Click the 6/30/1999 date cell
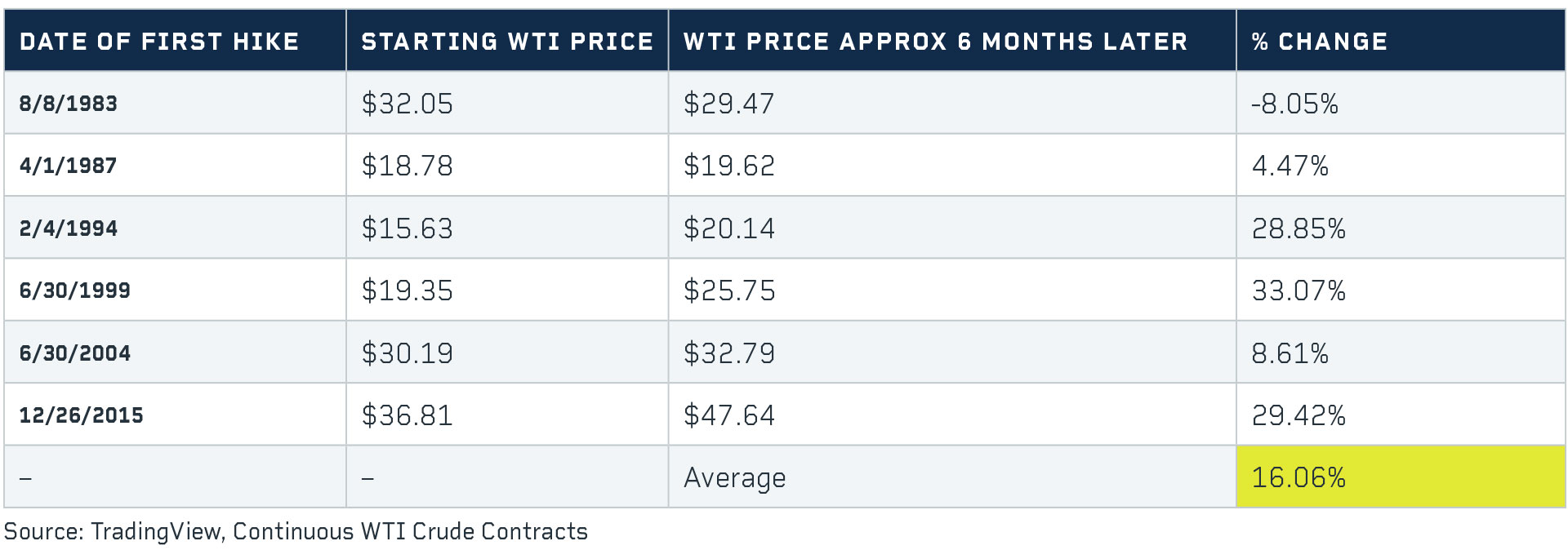Screen dimensions: 1568x550 click(x=75, y=291)
